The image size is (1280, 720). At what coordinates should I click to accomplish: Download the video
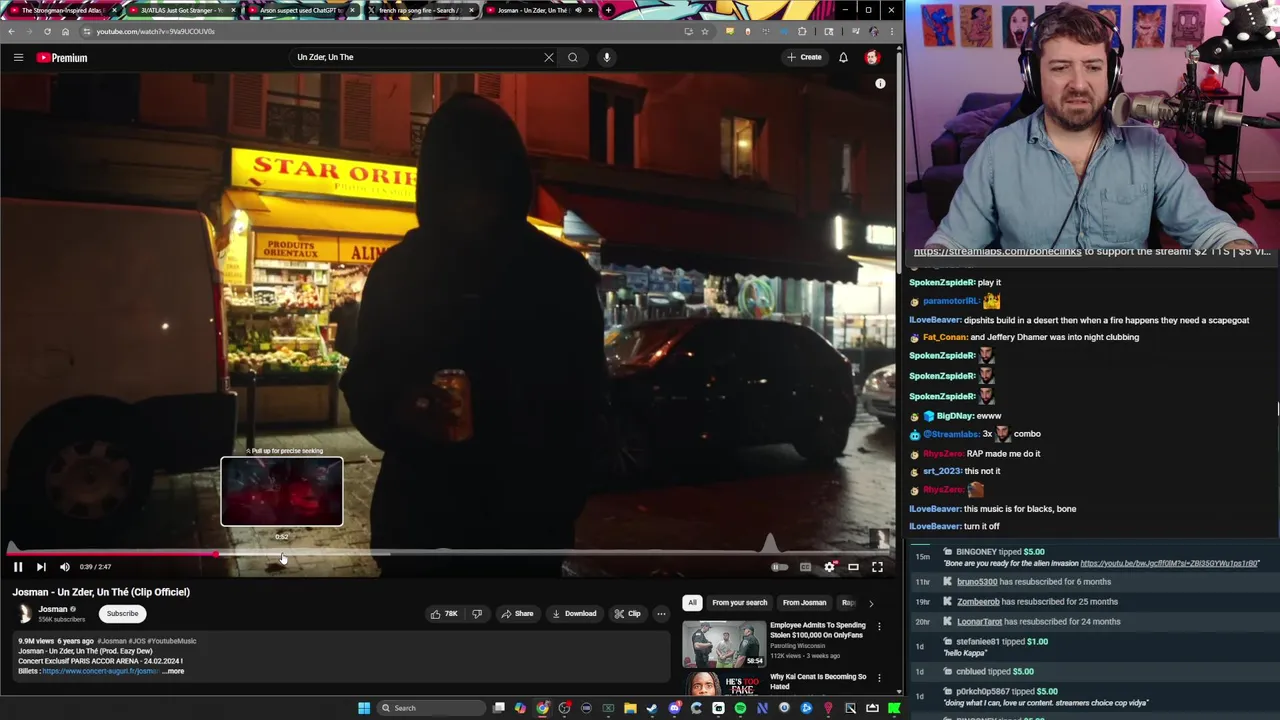(x=574, y=614)
